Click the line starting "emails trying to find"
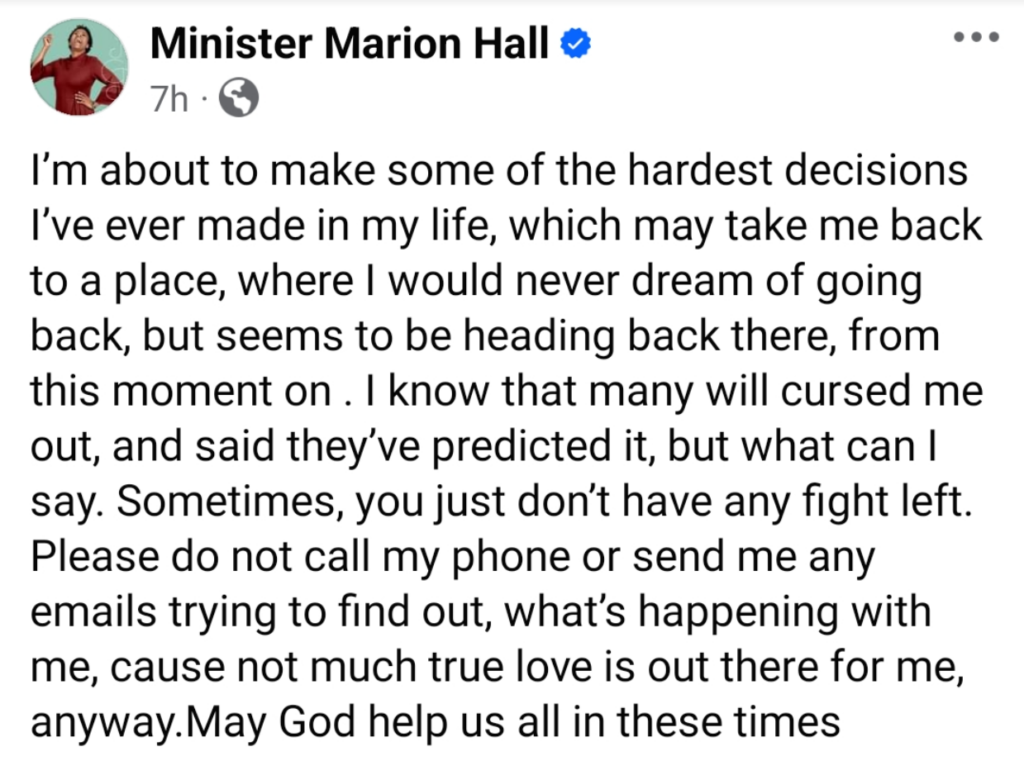 point(481,613)
